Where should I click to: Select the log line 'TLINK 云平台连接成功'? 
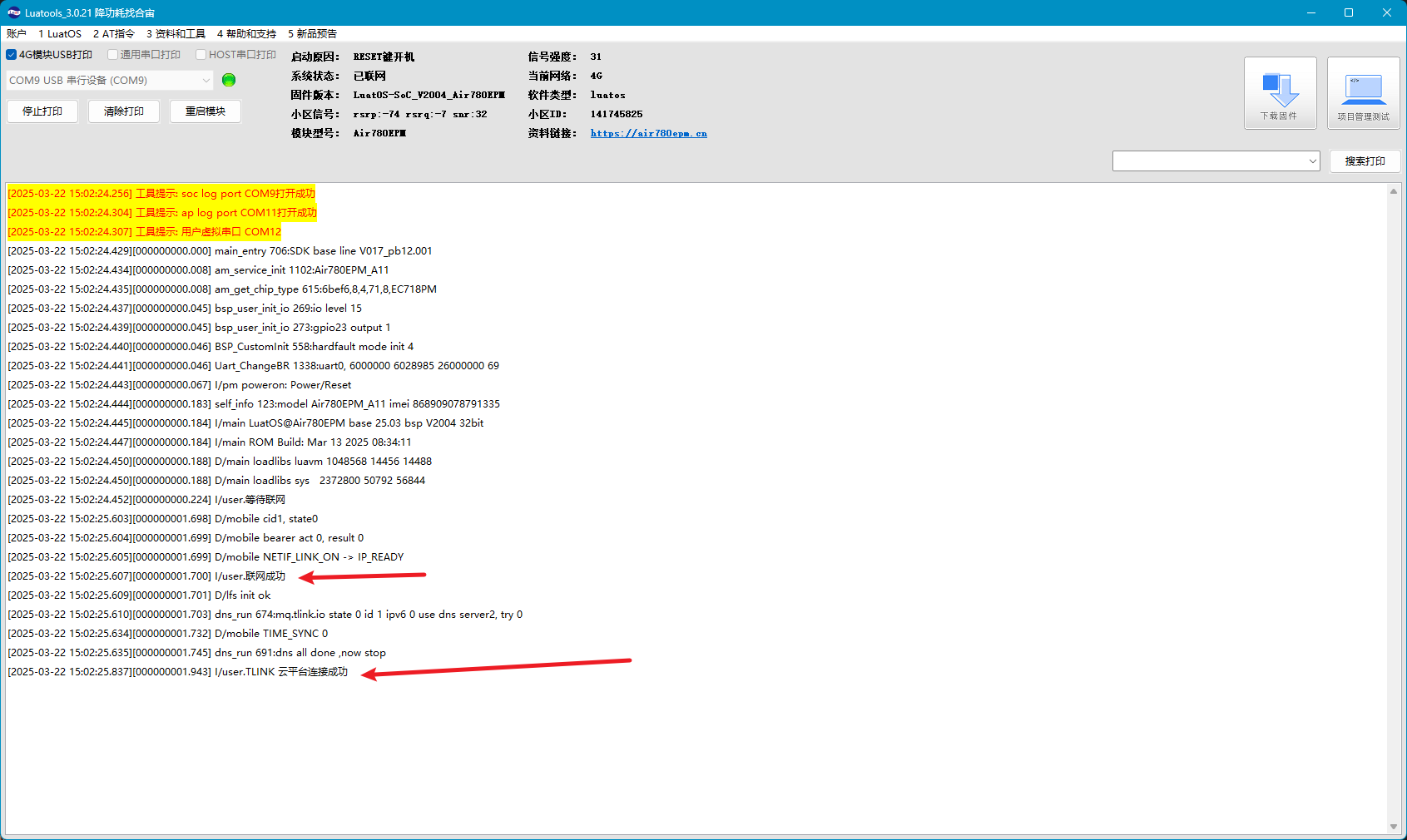tap(178, 672)
